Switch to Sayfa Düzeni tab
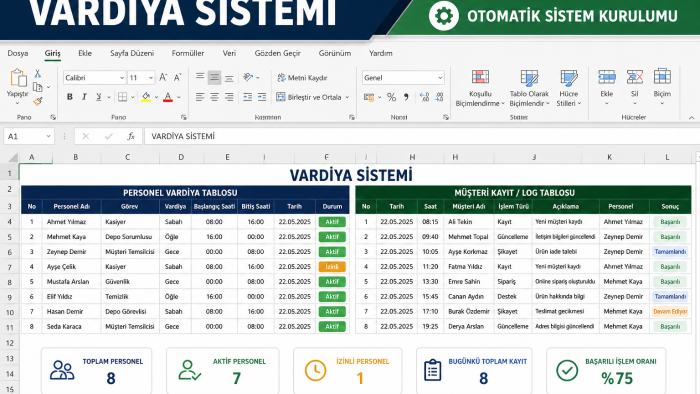The height and width of the screenshot is (394, 700). click(132, 53)
